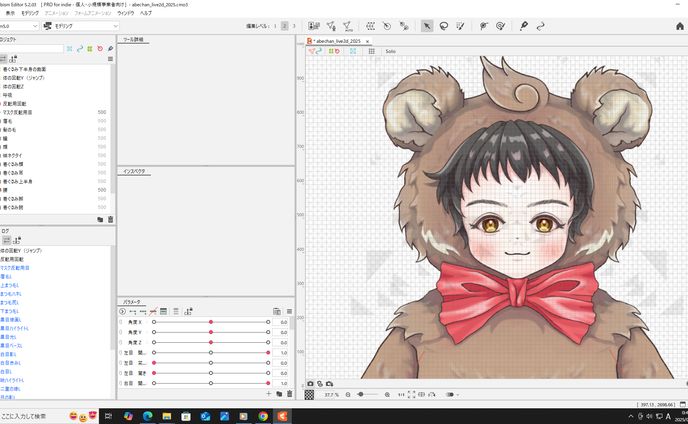This screenshot has height=424, width=688.
Task: Click the folder icon in deformer panel
Action: [x=100, y=219]
